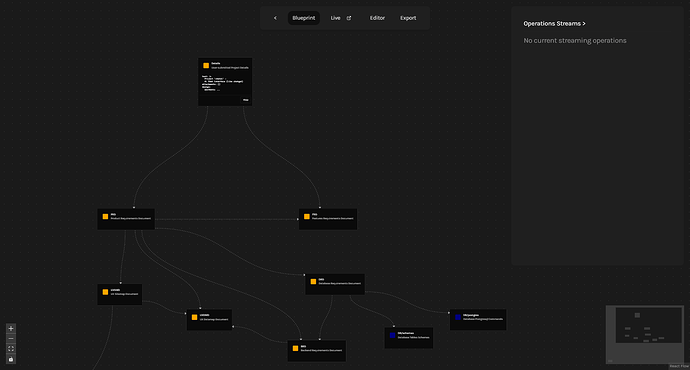
Task: Switch to the Editor tab
Action: tap(377, 18)
